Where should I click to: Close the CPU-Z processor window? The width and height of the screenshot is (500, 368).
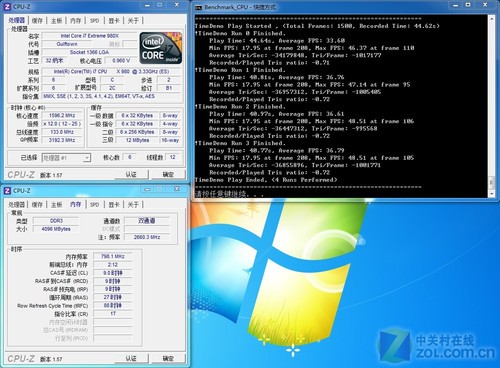[177, 5]
